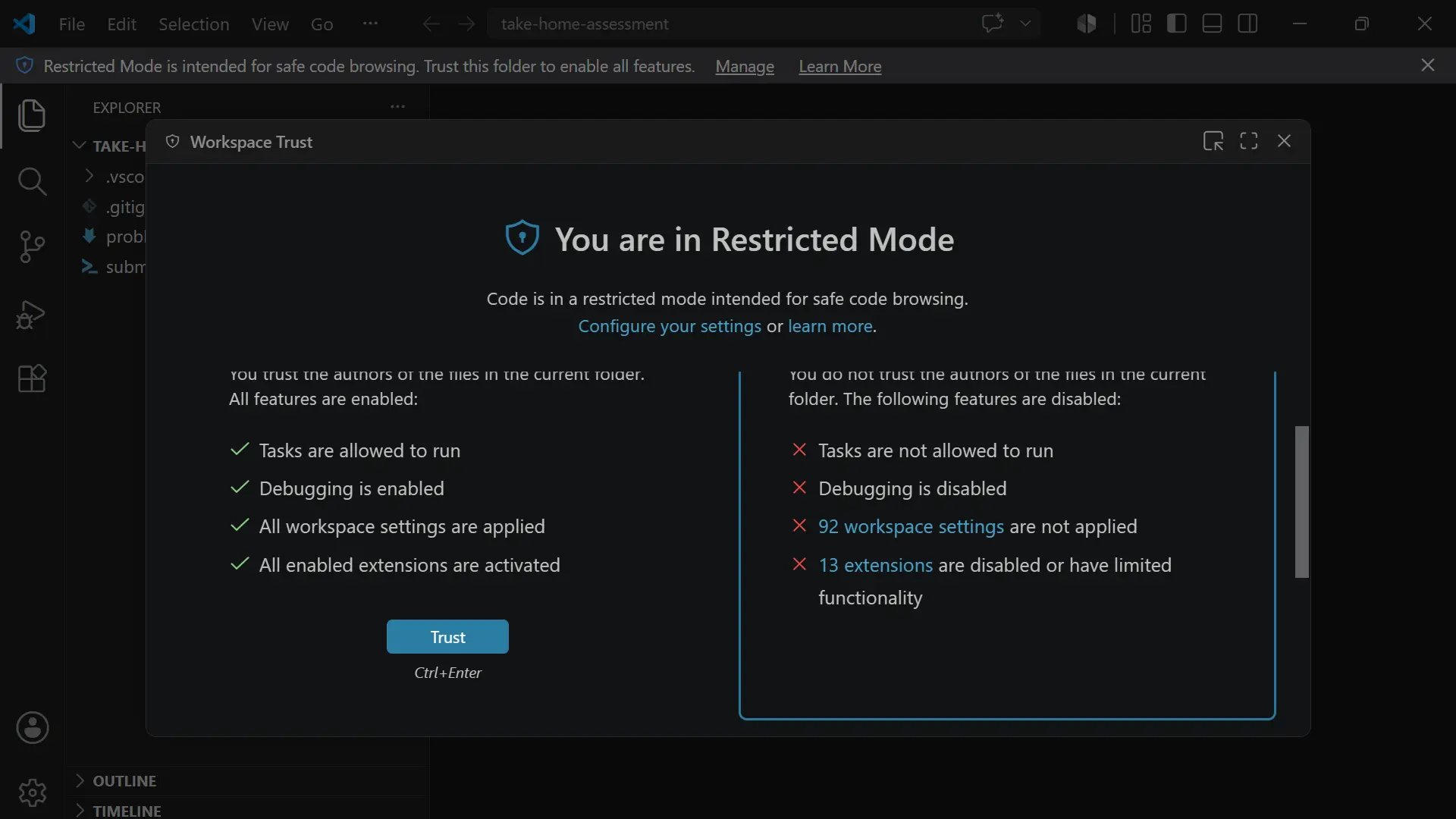Close the Workspace Trust editor

pyautogui.click(x=1284, y=141)
